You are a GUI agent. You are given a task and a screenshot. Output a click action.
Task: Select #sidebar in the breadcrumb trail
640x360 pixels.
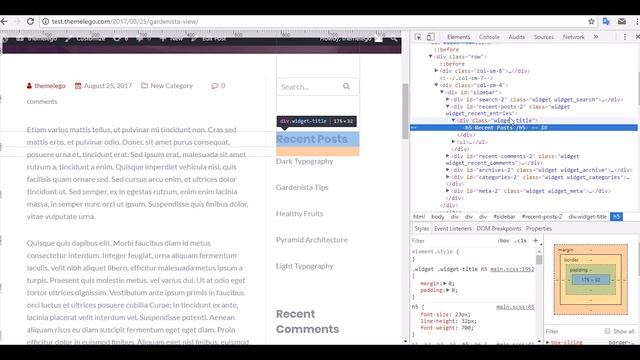coord(504,217)
